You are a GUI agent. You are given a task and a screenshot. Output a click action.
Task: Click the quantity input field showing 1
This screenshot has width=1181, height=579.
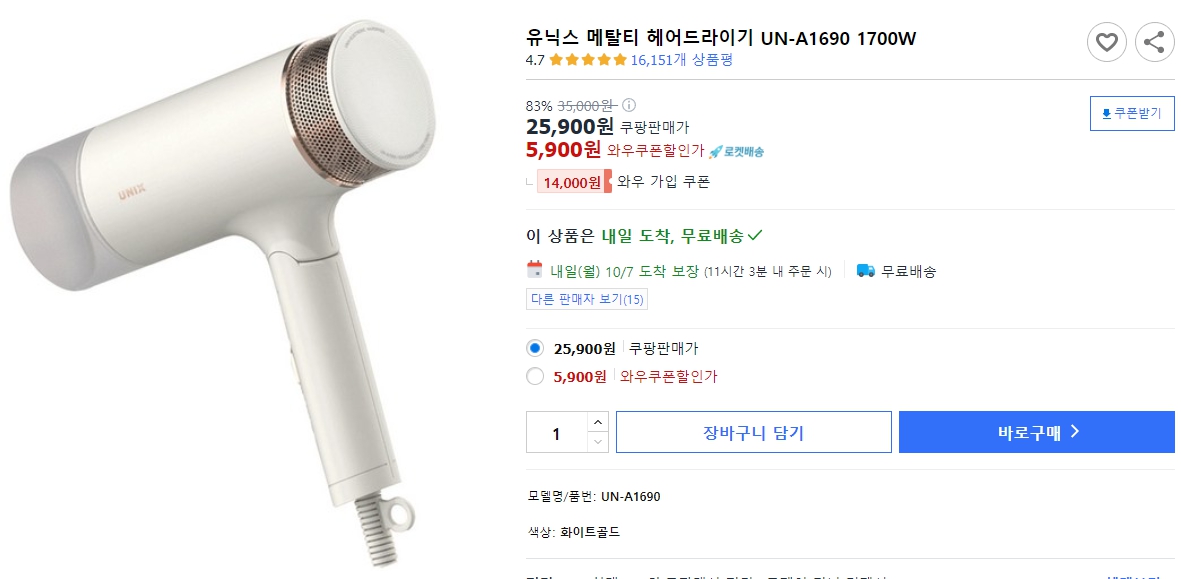point(555,432)
